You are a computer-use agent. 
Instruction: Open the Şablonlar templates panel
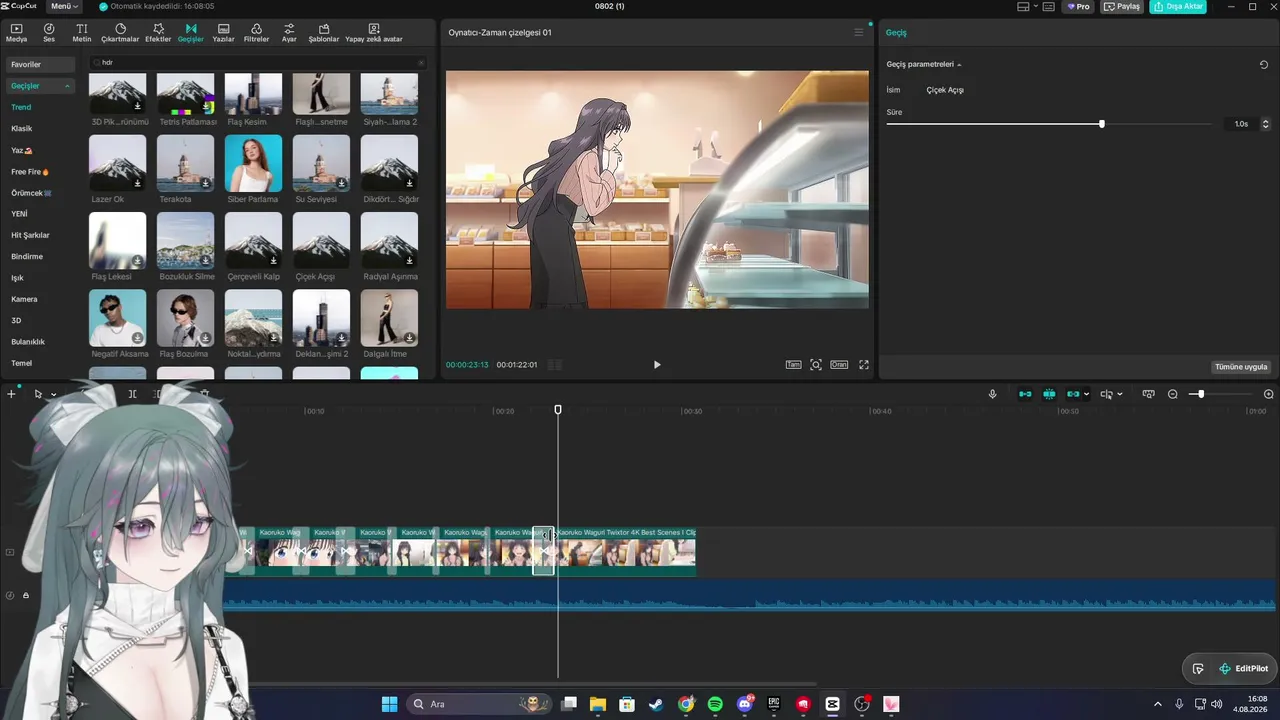(x=324, y=33)
